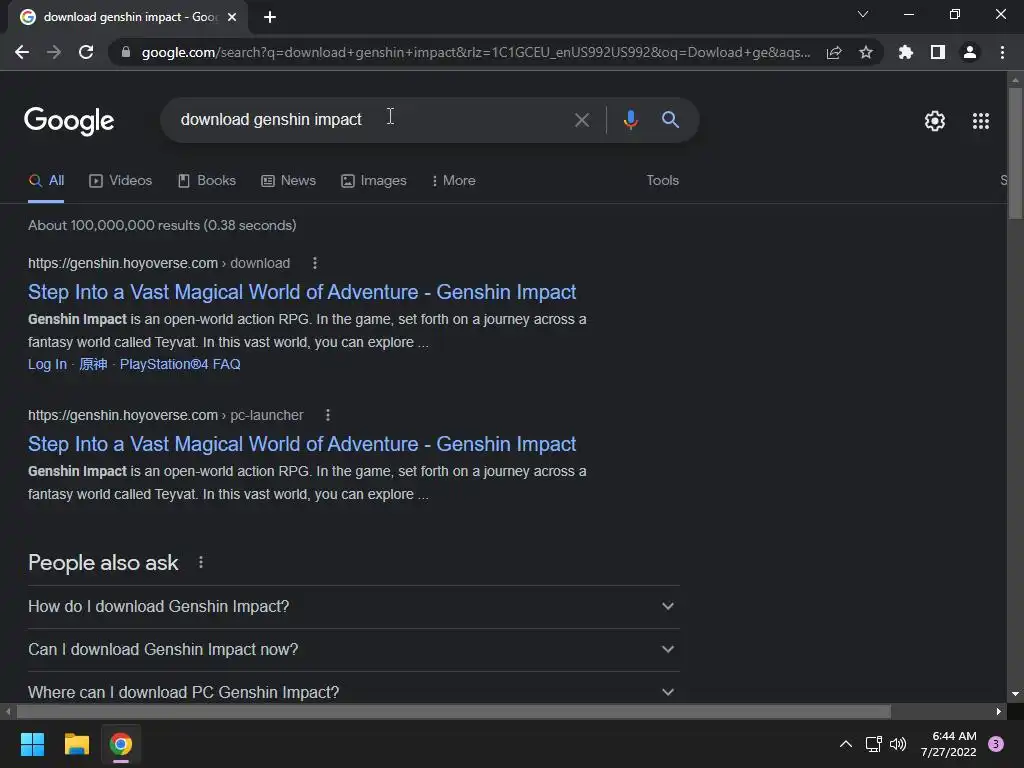Viewport: 1024px width, 768px height.
Task: Open the People also ask options menu
Action: [x=200, y=562]
